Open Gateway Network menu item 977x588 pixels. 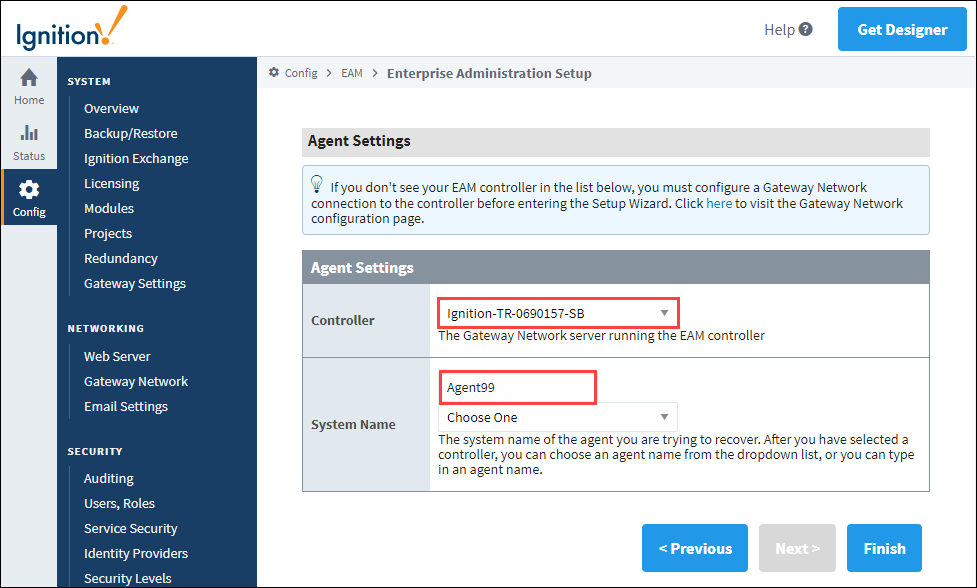point(136,381)
